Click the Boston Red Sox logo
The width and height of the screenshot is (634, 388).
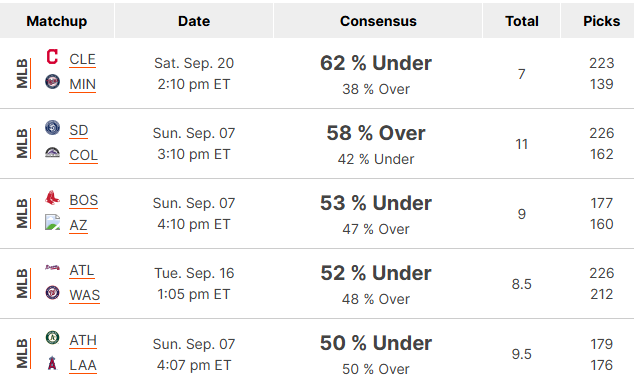coord(52,198)
